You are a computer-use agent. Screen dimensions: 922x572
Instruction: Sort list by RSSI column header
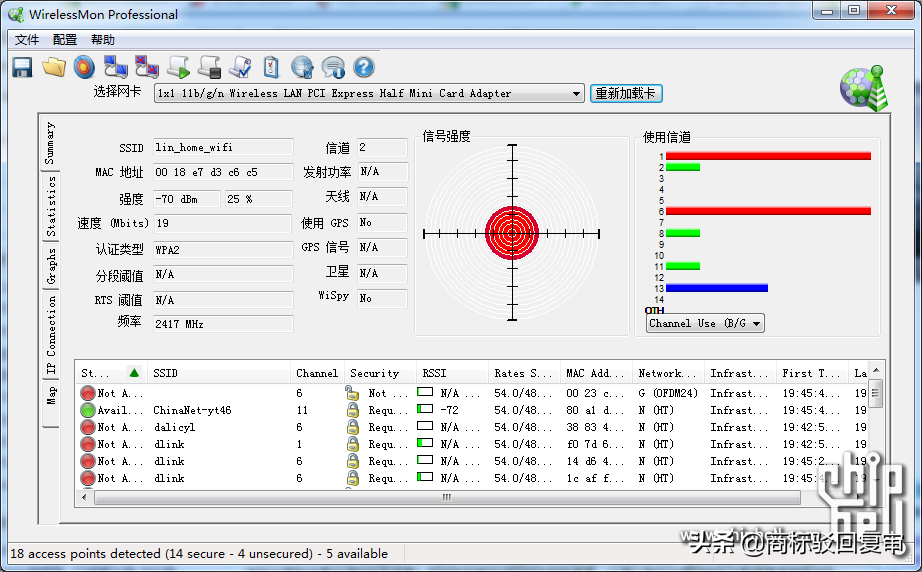click(x=452, y=373)
